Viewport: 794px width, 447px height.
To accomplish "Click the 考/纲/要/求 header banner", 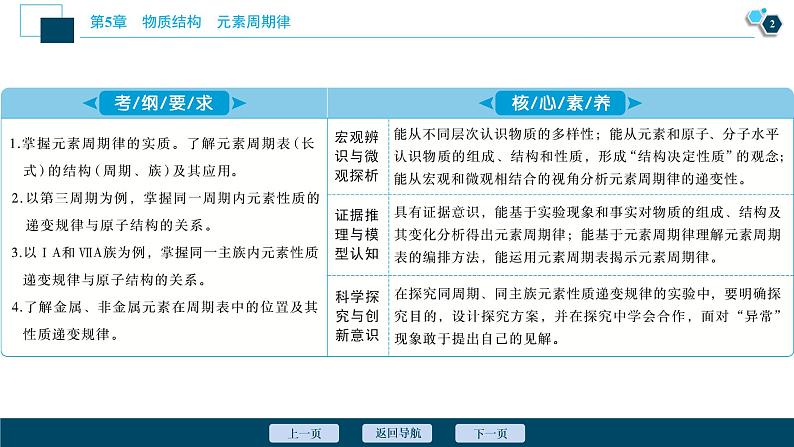I will click(x=164, y=103).
